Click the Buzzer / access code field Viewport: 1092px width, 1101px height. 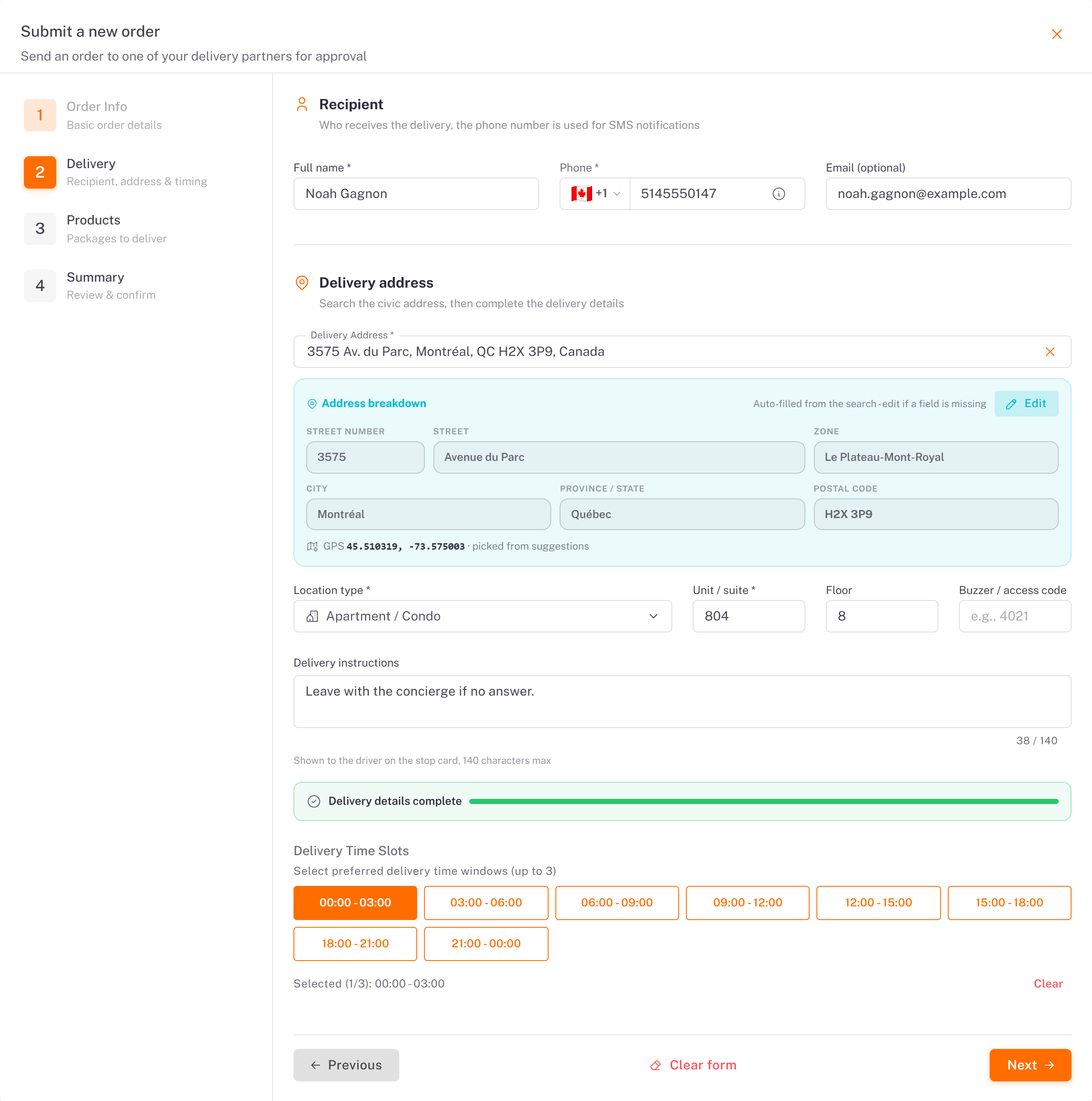point(1014,616)
